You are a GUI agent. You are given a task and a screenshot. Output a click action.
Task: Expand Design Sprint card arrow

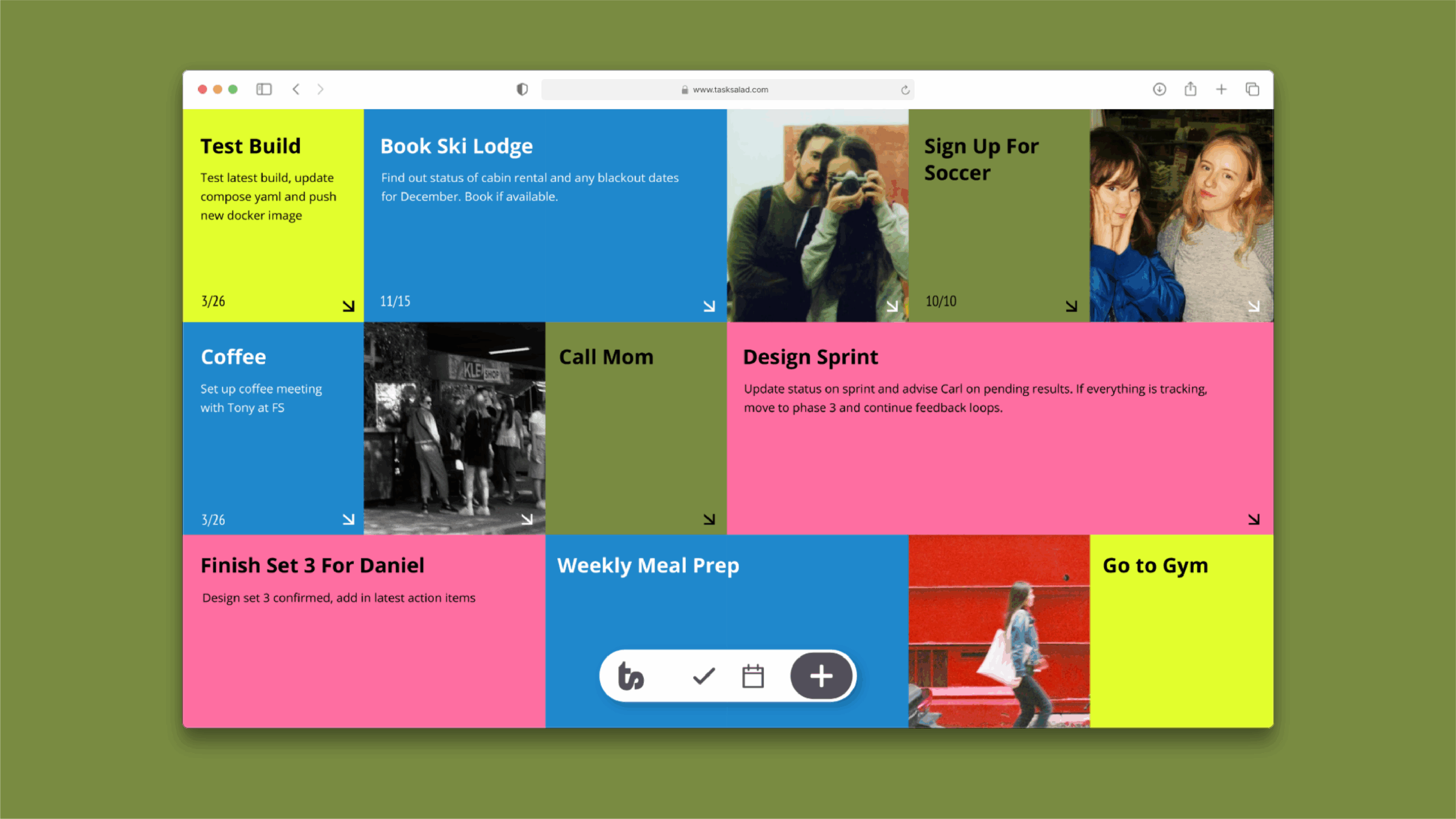tap(1254, 519)
